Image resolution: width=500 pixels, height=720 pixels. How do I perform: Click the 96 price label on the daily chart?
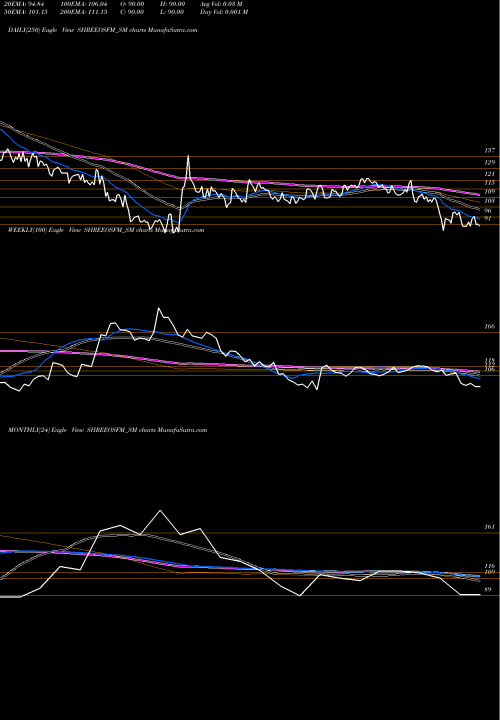[488, 210]
